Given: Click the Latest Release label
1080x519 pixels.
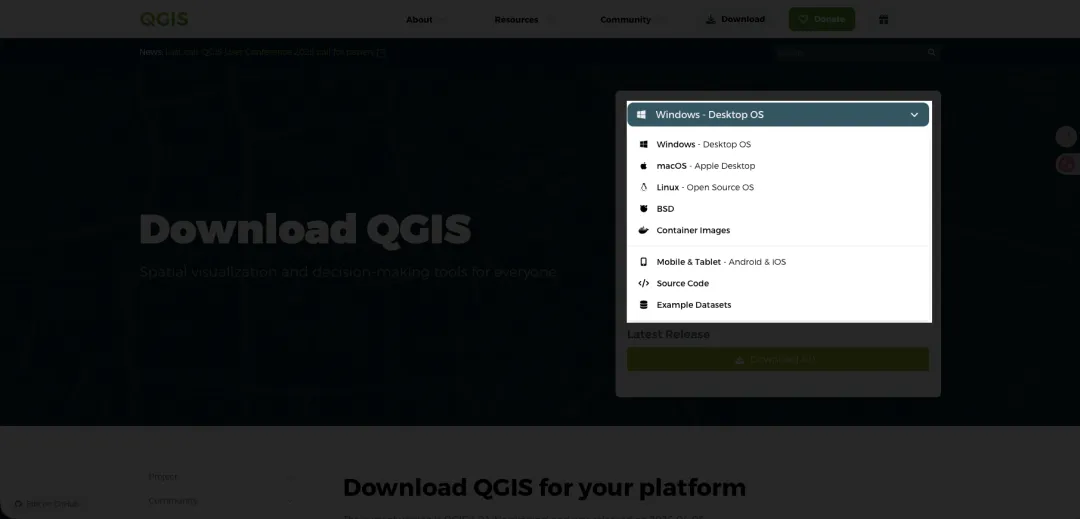Looking at the screenshot, I should pyautogui.click(x=668, y=335).
